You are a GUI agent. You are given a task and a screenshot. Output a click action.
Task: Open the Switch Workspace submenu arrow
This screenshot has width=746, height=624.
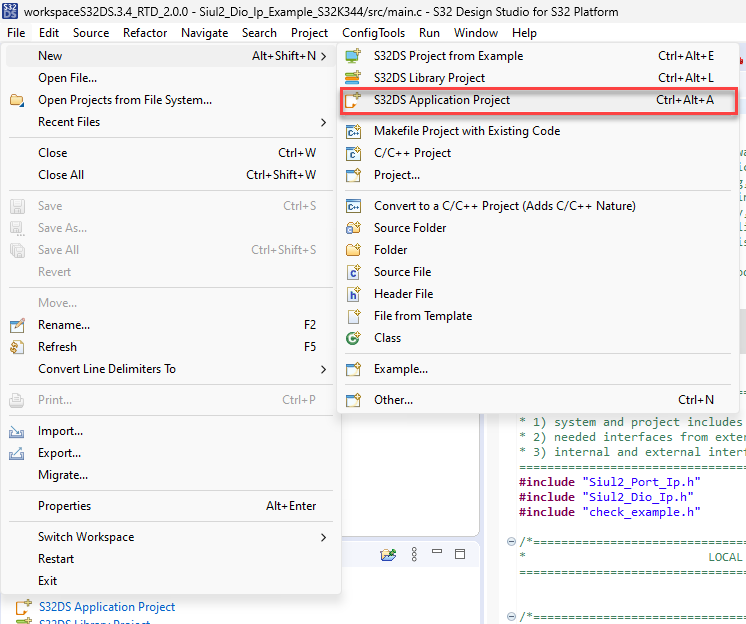coord(323,537)
